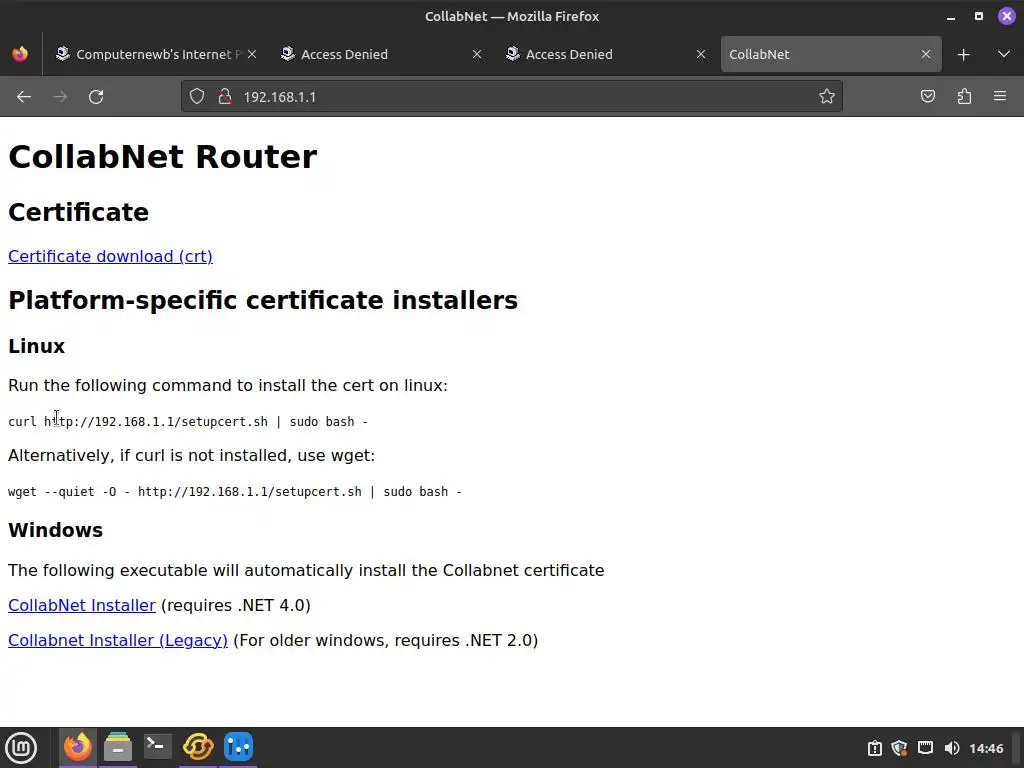Image resolution: width=1024 pixels, height=768 pixels.
Task: Maximize the Firefox window
Action: tap(978, 16)
